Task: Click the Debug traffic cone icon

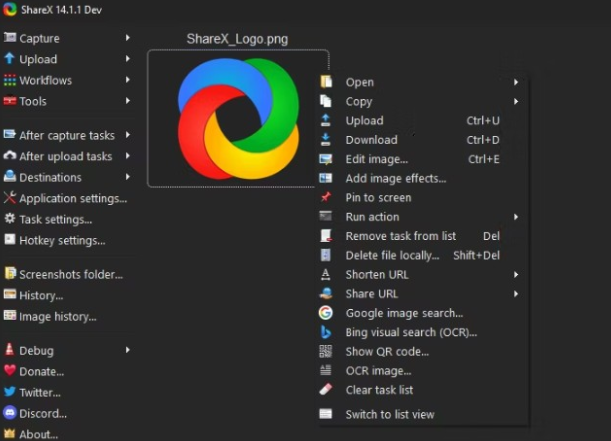Action: click(x=10, y=350)
